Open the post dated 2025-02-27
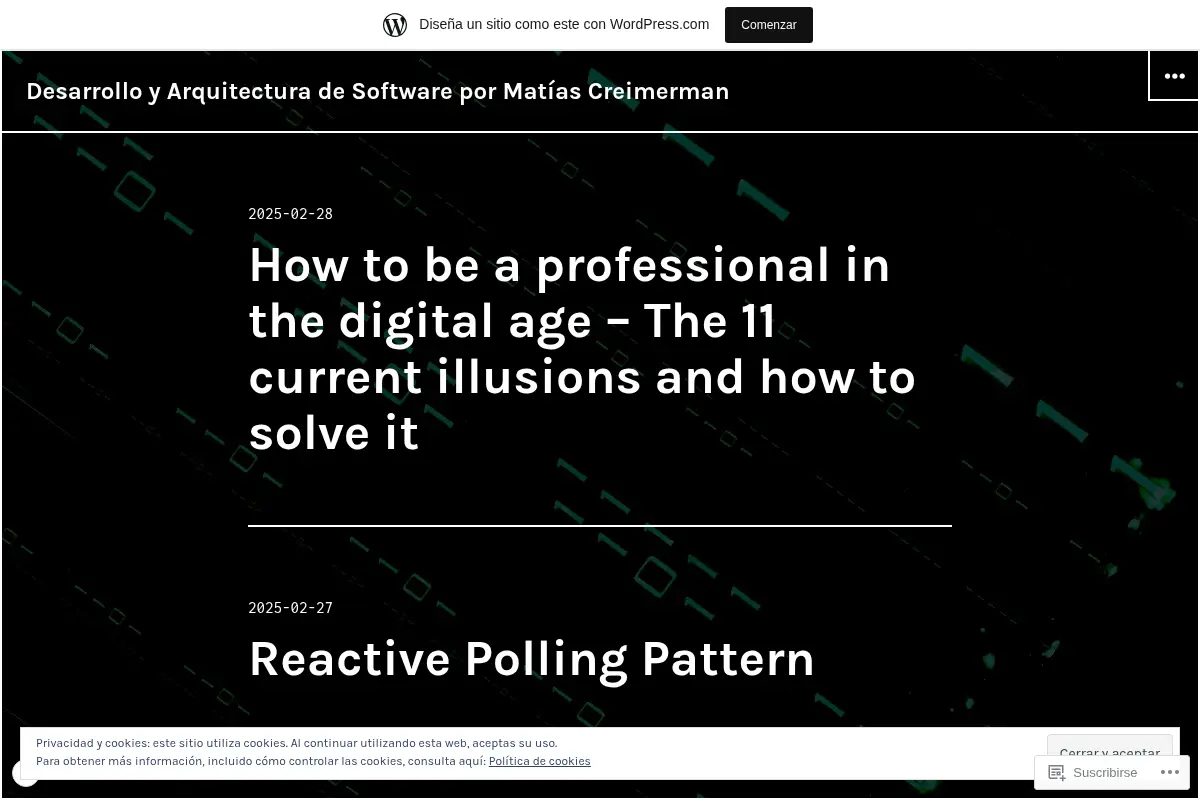The height and width of the screenshot is (800, 1200). [x=291, y=608]
